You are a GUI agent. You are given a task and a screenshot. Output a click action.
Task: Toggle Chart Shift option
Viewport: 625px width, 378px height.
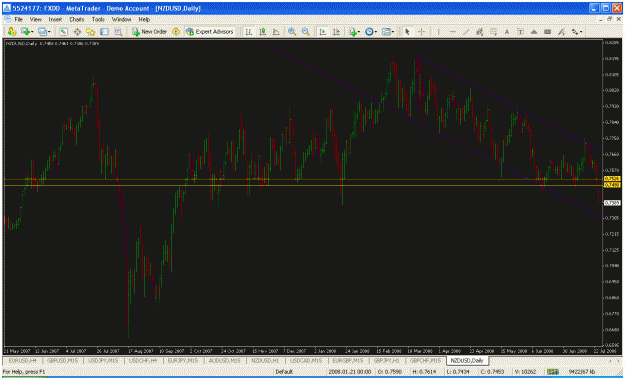point(336,32)
